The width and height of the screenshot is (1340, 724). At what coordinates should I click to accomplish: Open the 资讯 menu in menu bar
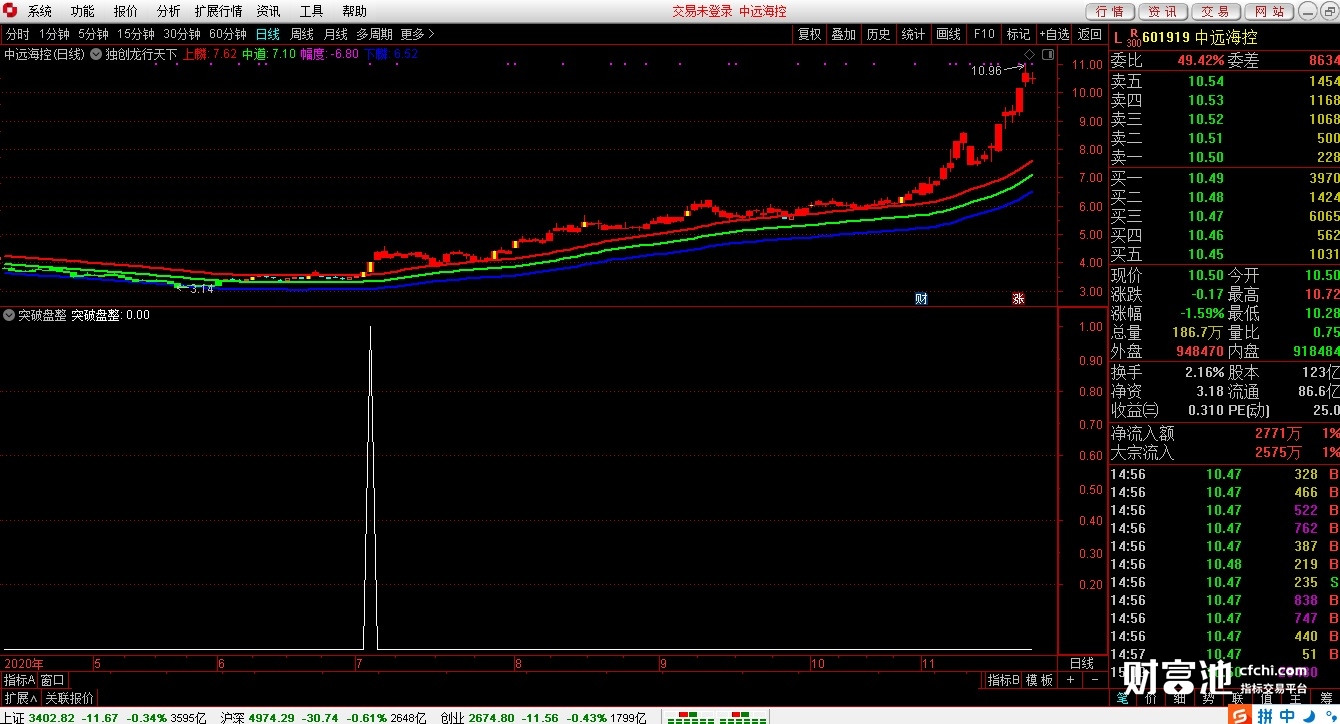(268, 11)
